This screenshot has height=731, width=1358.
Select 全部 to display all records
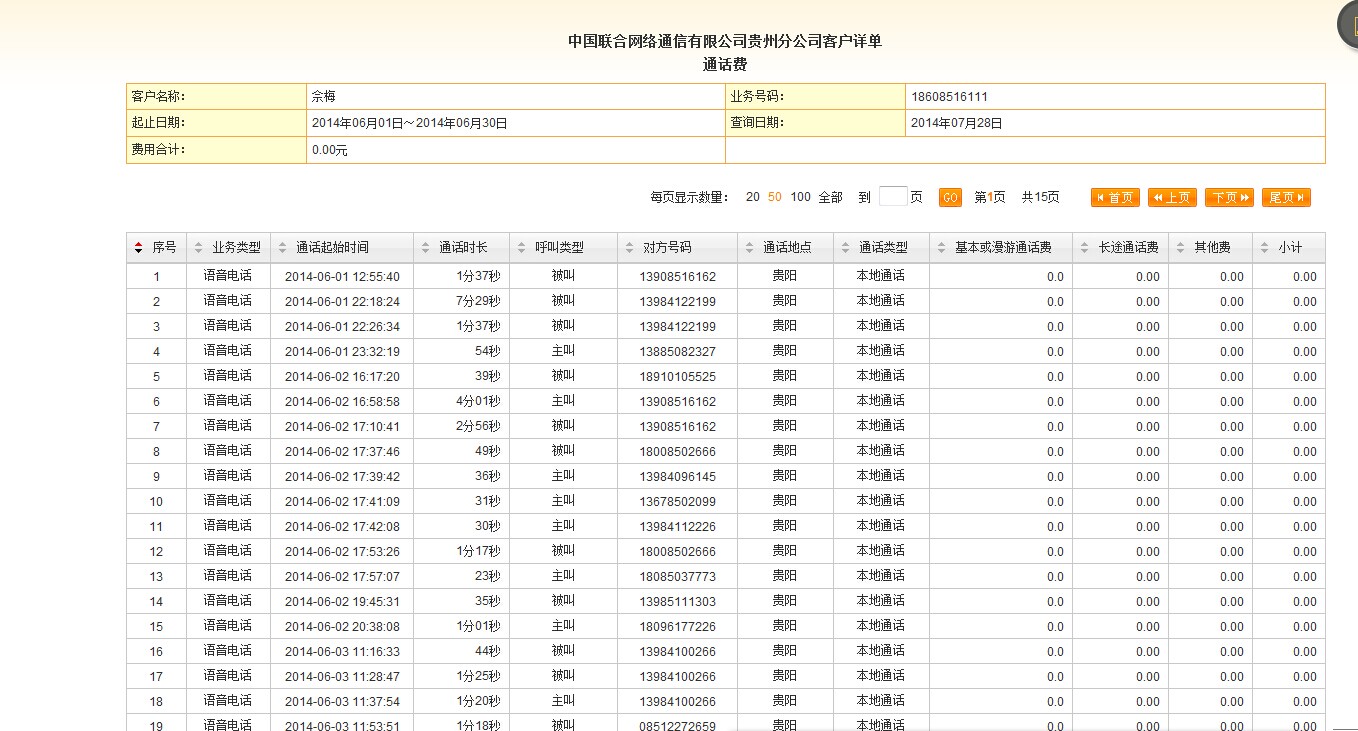pyautogui.click(x=830, y=198)
